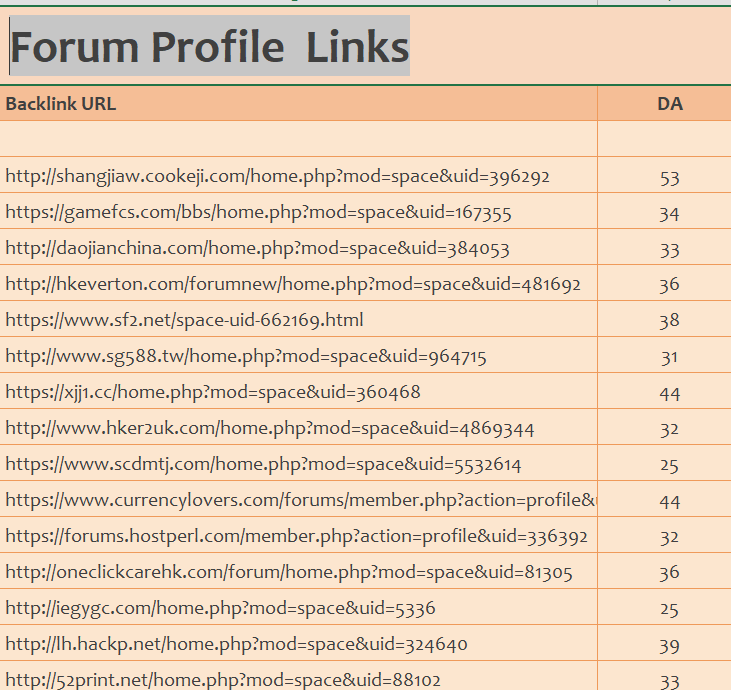731x690 pixels.
Task: Click the lh.hackp.net backlink URL
Action: pyautogui.click(x=236, y=645)
